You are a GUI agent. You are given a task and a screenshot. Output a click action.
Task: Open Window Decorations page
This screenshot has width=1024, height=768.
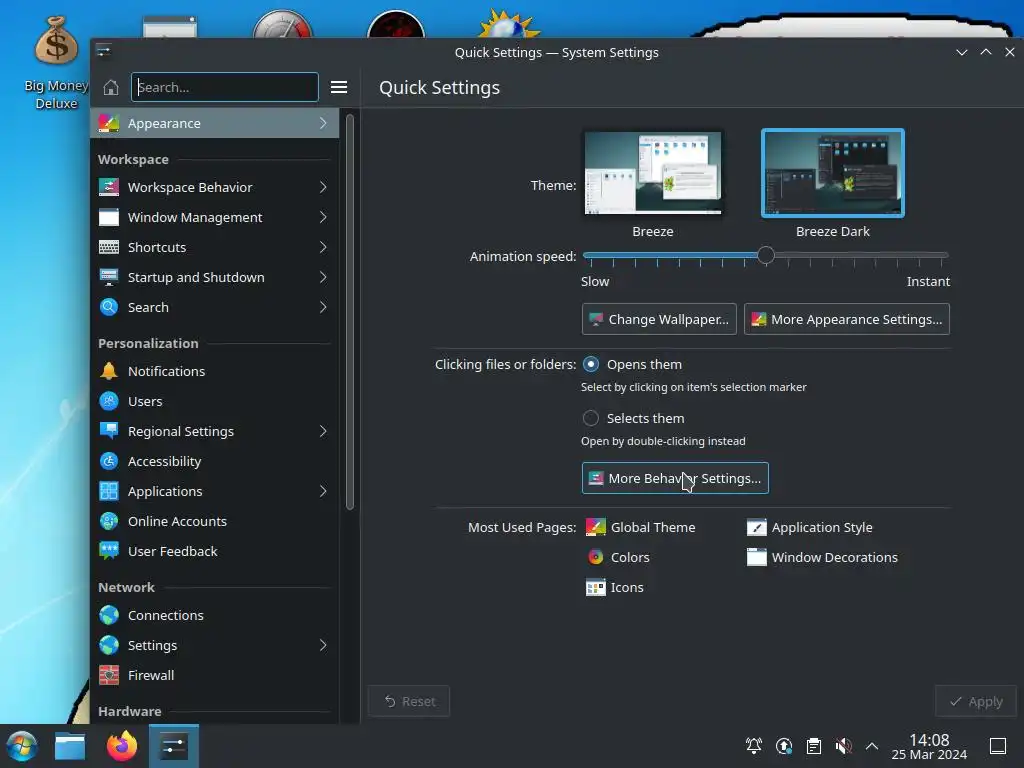click(822, 558)
